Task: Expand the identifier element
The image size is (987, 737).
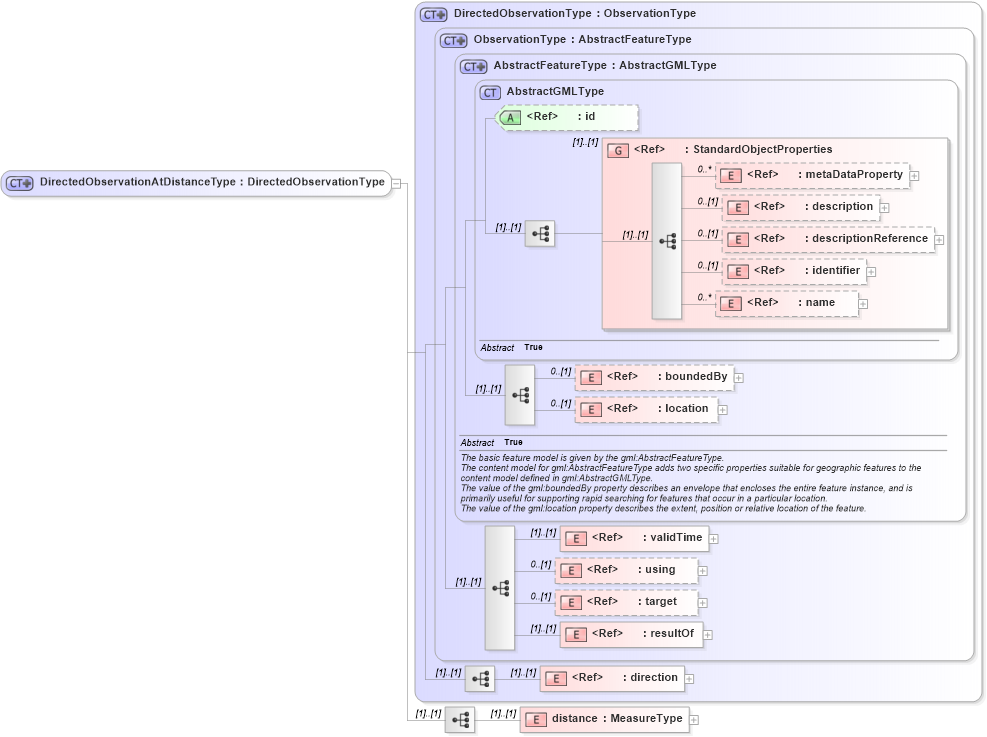Action: (871, 272)
